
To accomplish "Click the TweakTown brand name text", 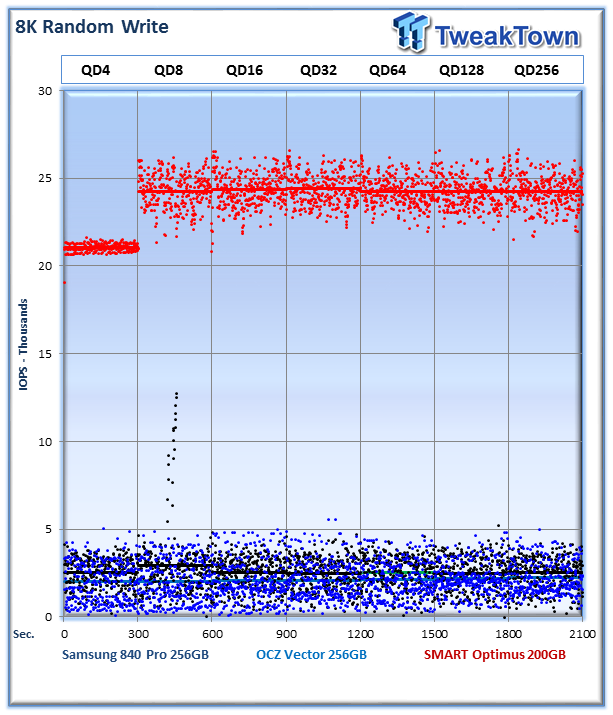I will [507, 36].
